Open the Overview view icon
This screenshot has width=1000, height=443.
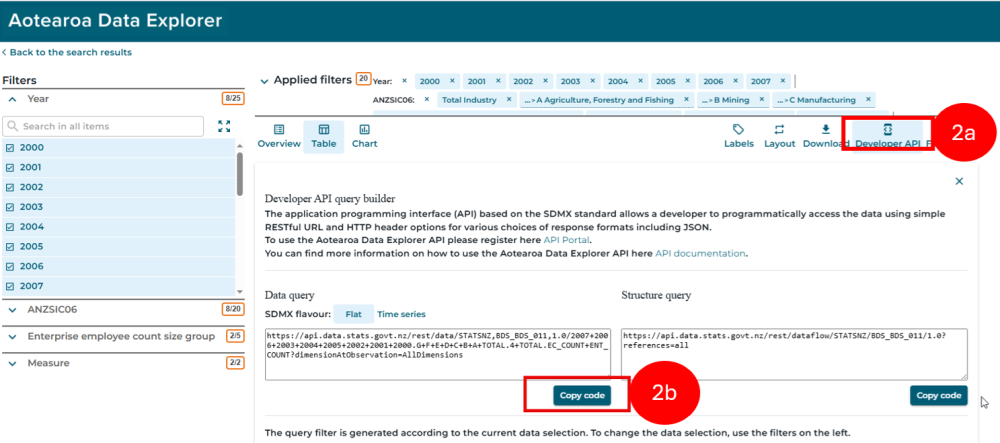click(279, 129)
